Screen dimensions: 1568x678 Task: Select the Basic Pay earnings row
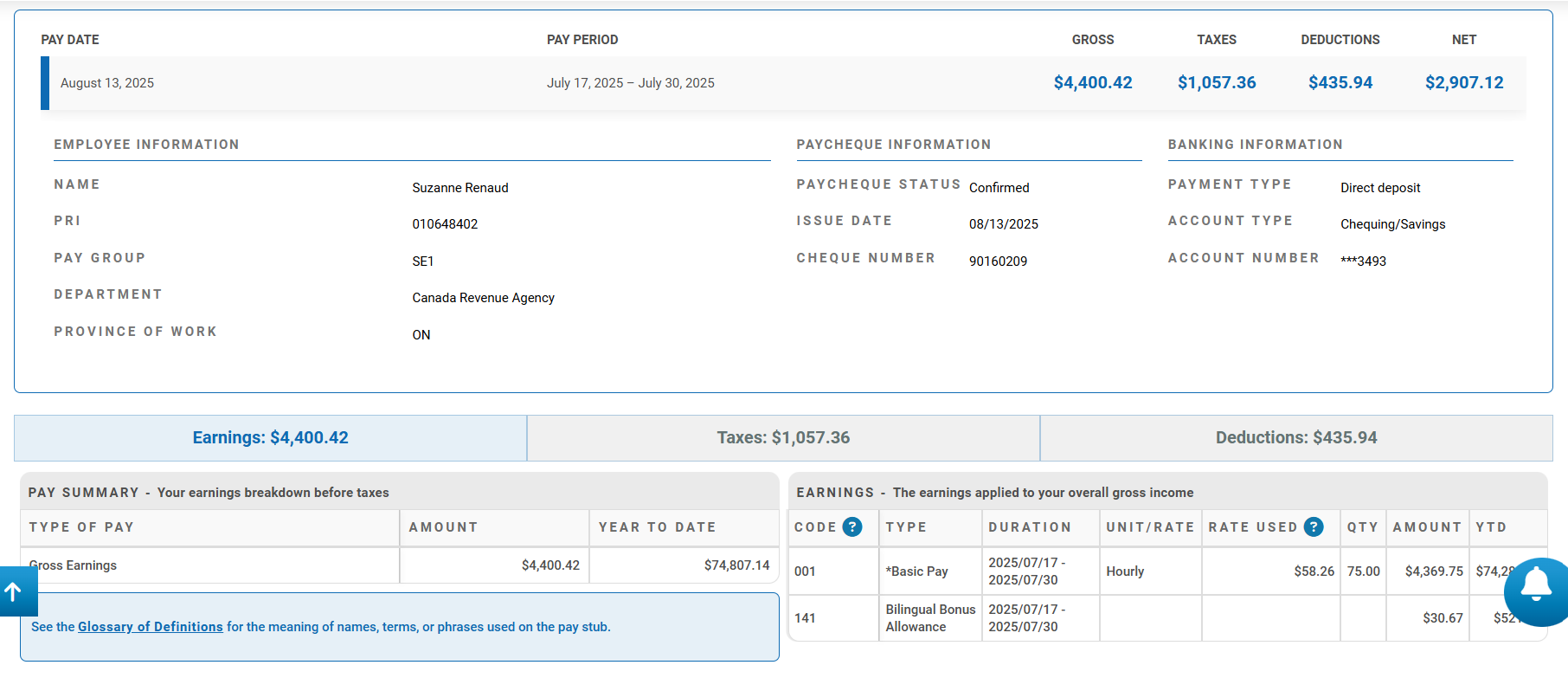tap(916, 571)
